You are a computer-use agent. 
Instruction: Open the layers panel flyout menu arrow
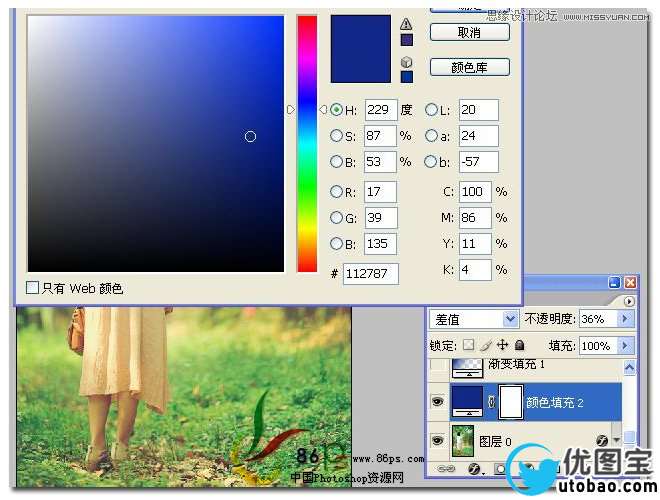[629, 301]
